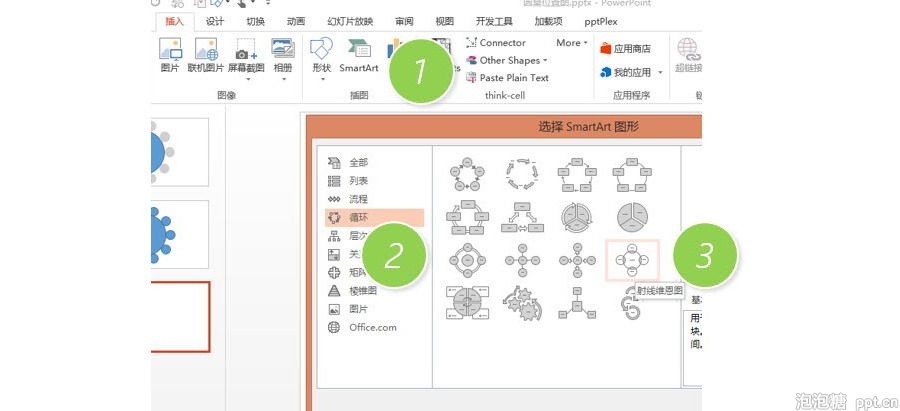Choose the radial cycle layout with outer ring
Viewport: 900px width, 411px height.
coord(467,260)
